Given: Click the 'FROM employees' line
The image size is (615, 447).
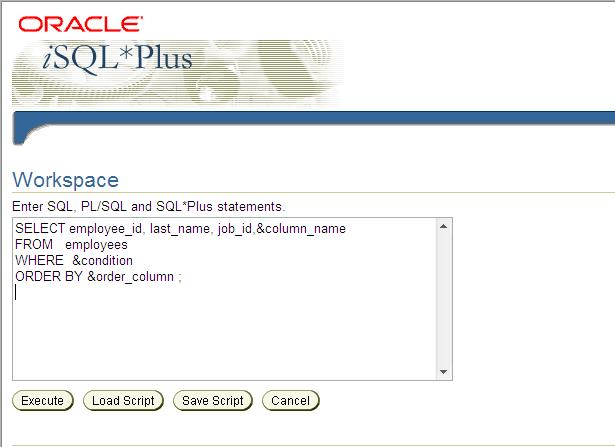Looking at the screenshot, I should [x=71, y=245].
